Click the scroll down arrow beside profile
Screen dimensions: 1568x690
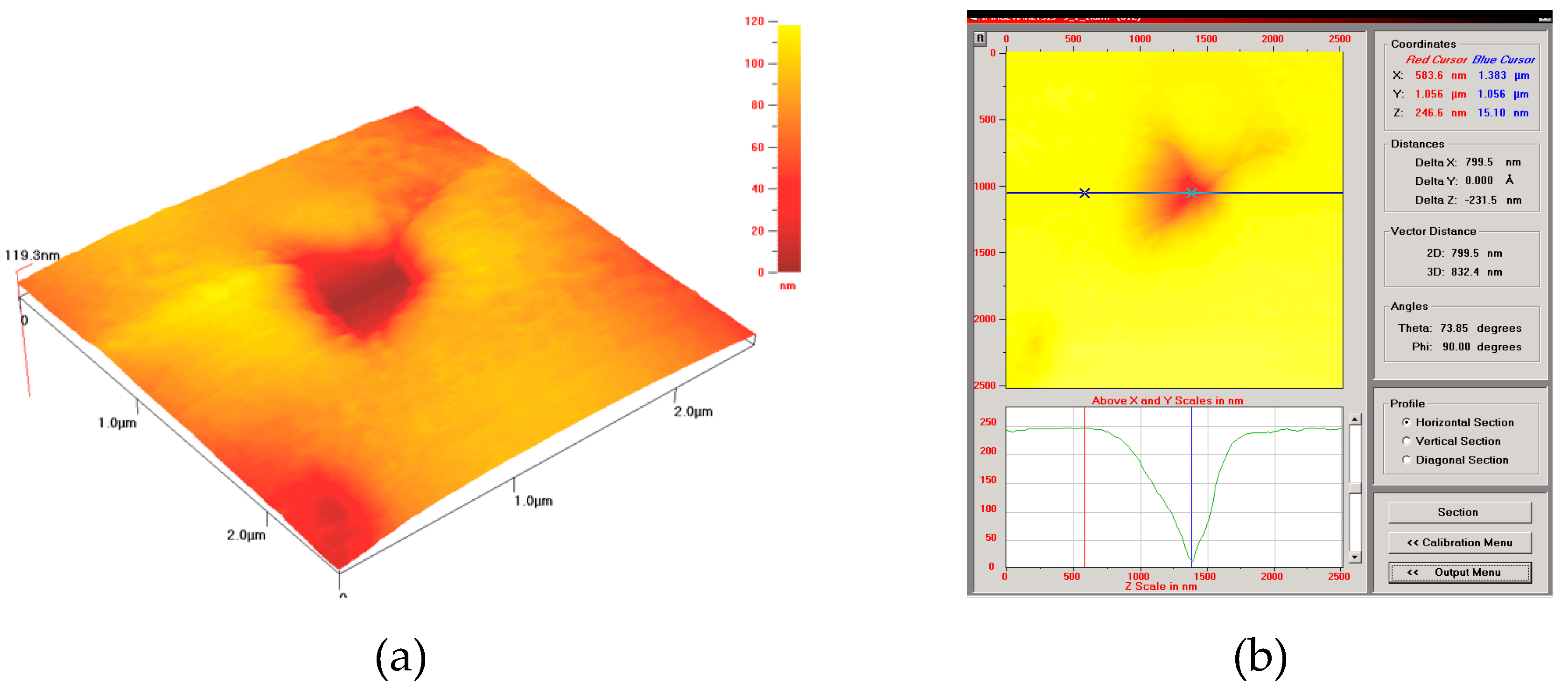(x=1355, y=557)
